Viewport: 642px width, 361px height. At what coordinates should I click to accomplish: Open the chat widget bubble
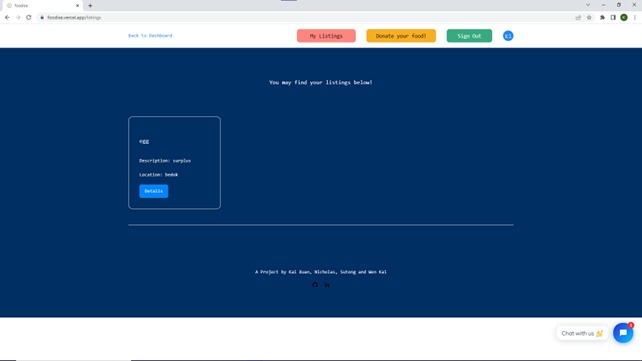[x=623, y=333]
